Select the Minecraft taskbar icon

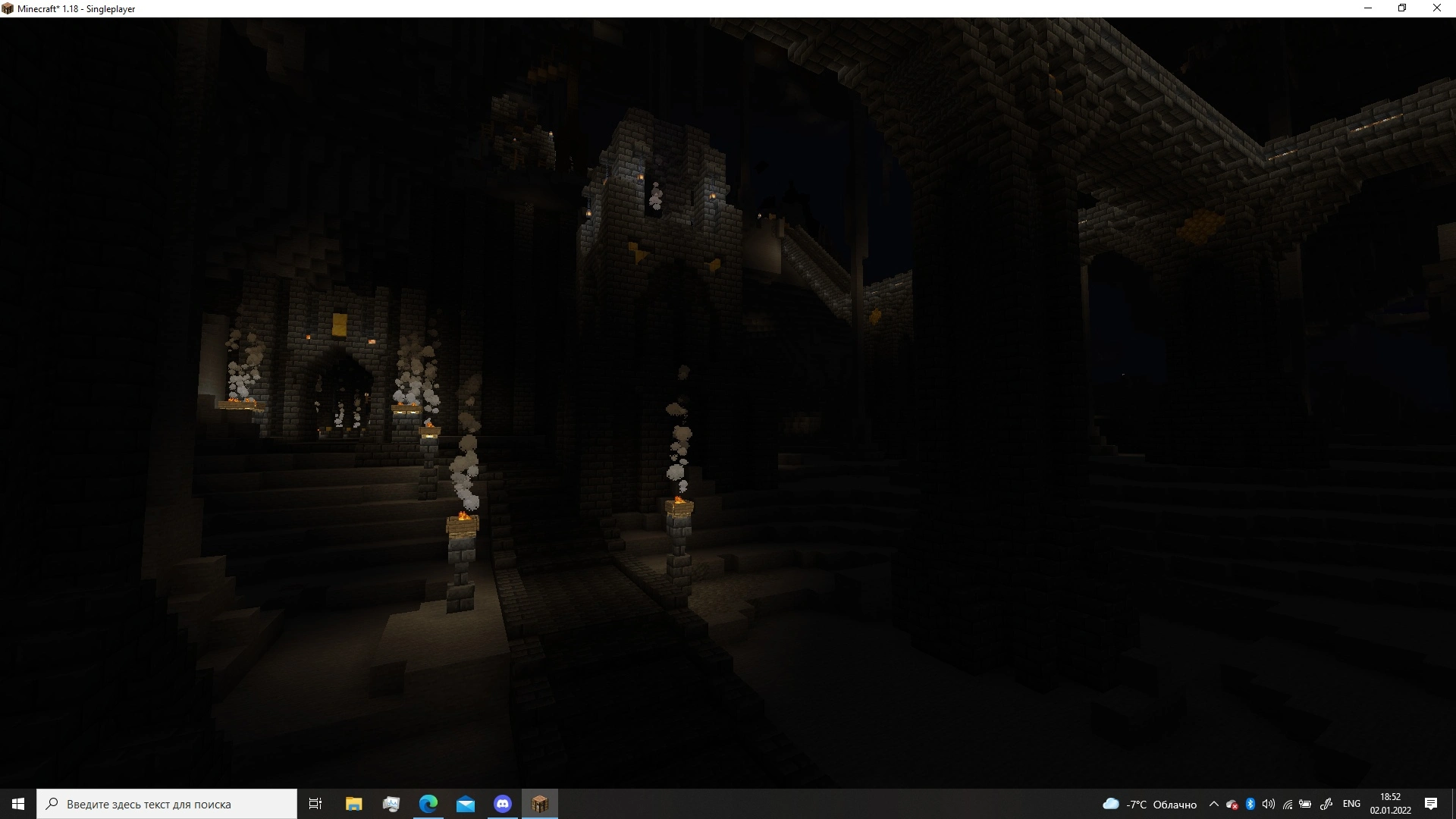[539, 804]
